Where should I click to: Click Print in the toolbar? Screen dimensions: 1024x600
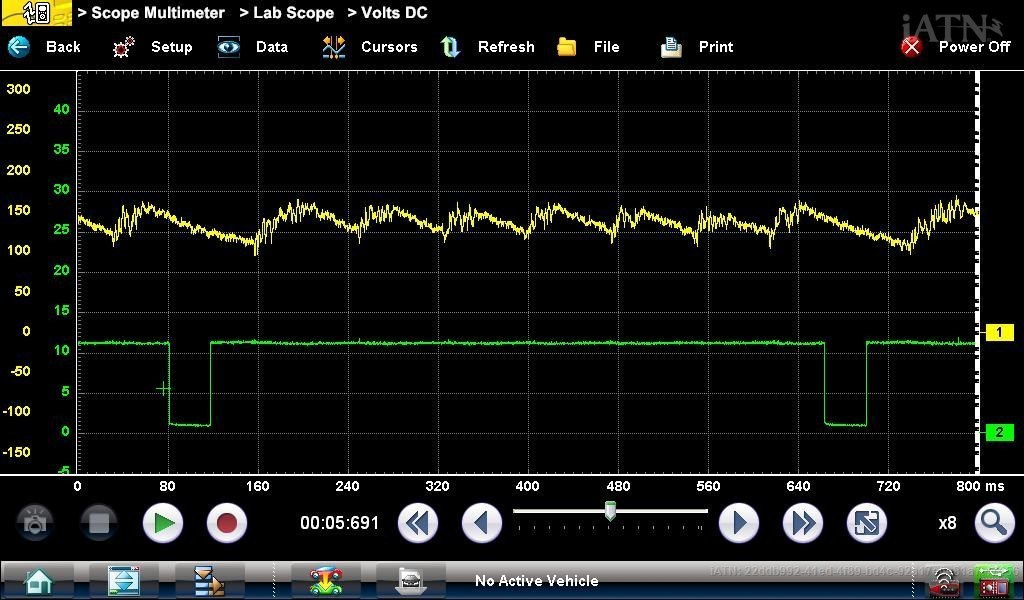coord(698,47)
